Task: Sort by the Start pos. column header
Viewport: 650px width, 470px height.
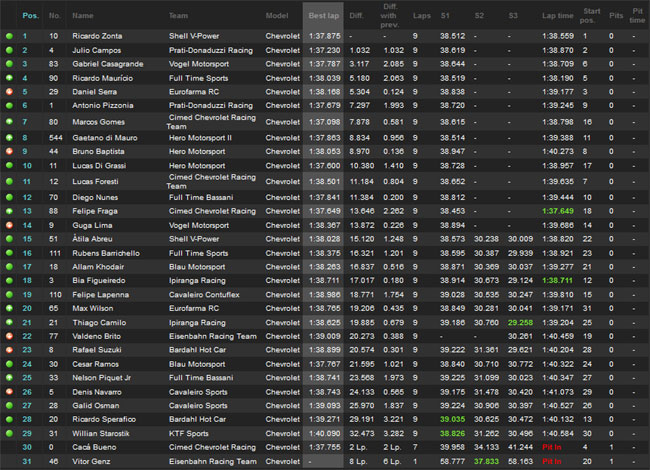Action: tap(590, 16)
